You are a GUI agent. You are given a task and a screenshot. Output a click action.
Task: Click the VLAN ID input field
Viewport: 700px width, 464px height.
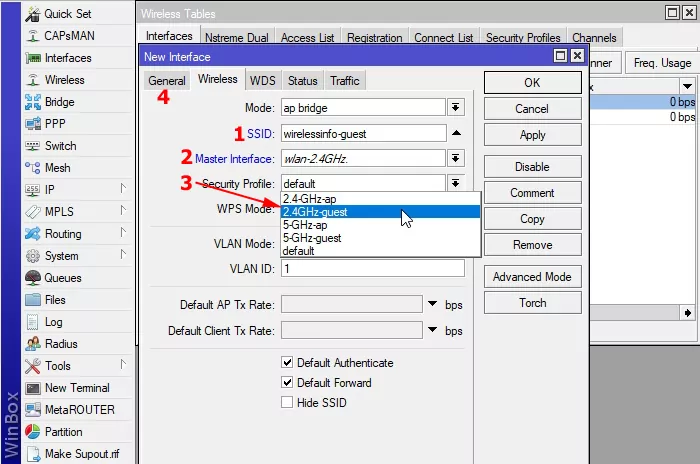point(373,268)
